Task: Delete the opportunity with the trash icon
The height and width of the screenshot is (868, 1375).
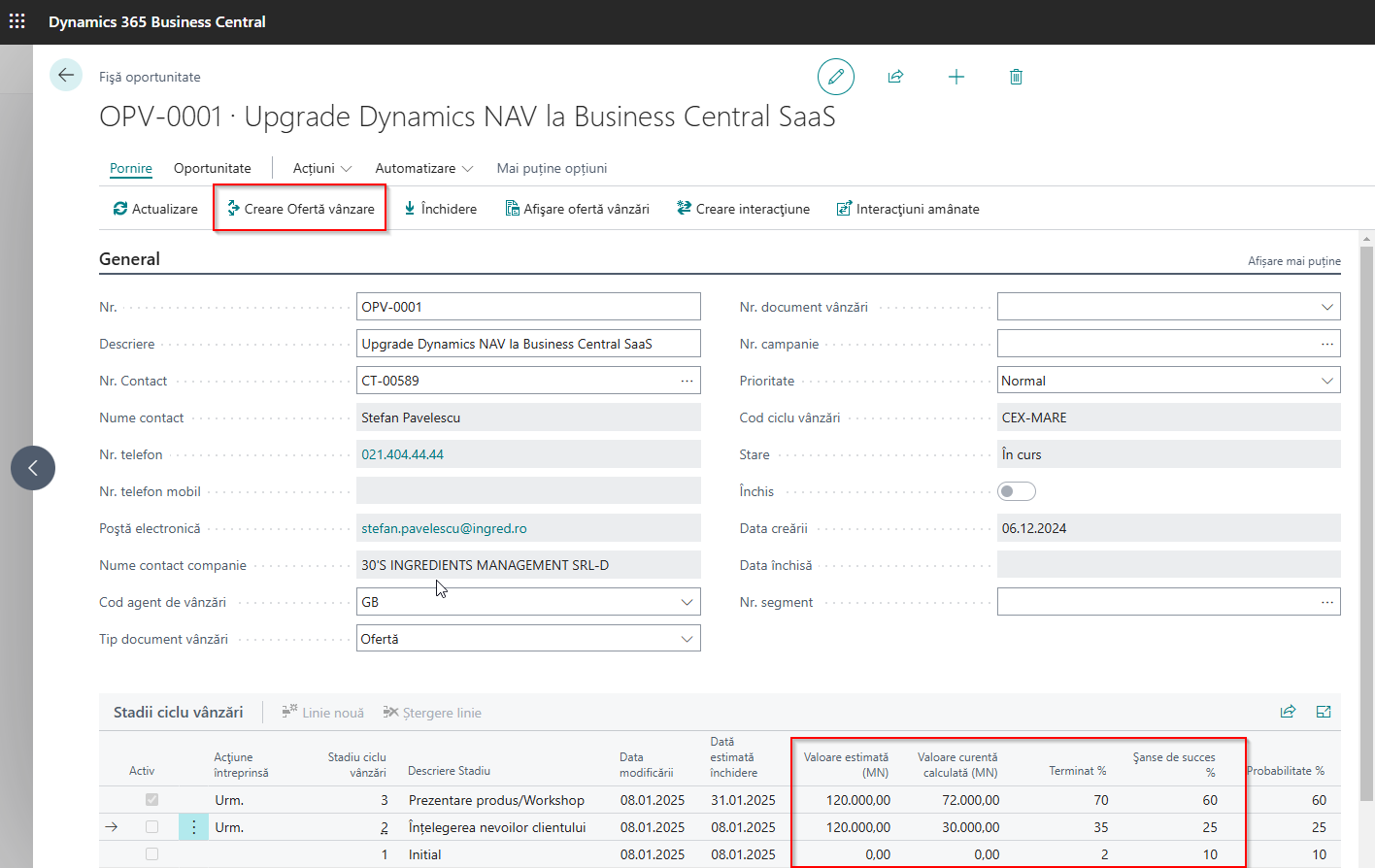Action: click(x=1016, y=76)
